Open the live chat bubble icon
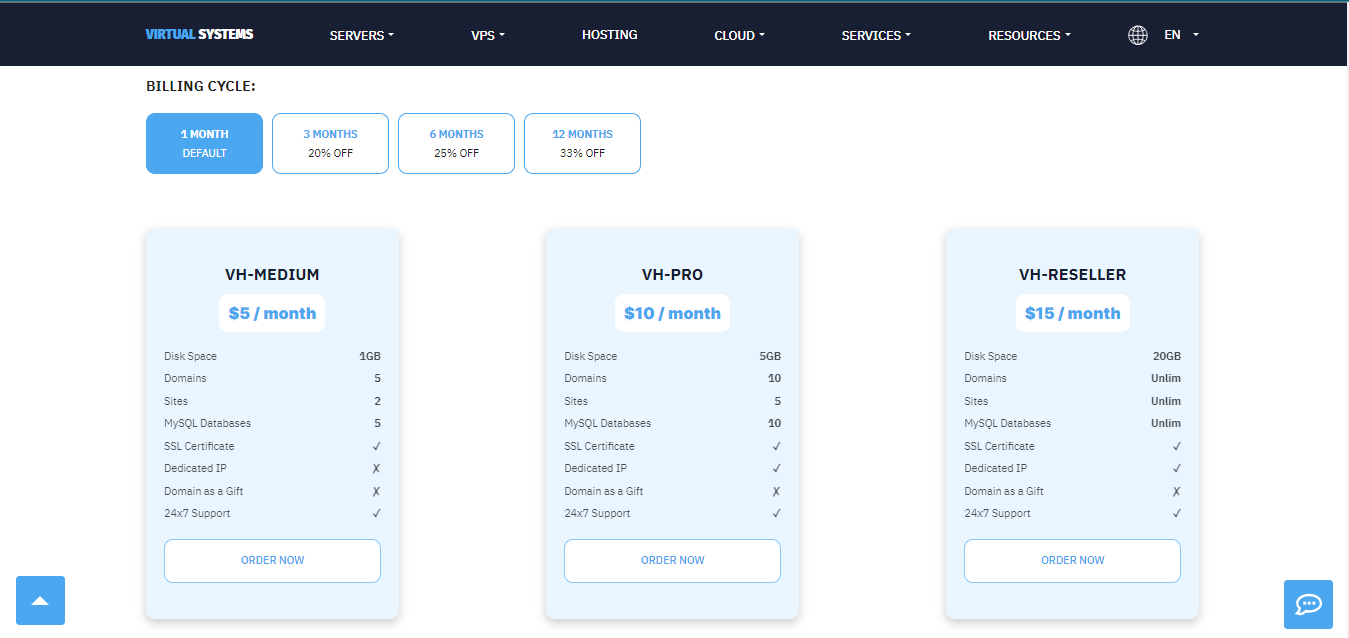Screen dimensions: 1349x638 1308,604
